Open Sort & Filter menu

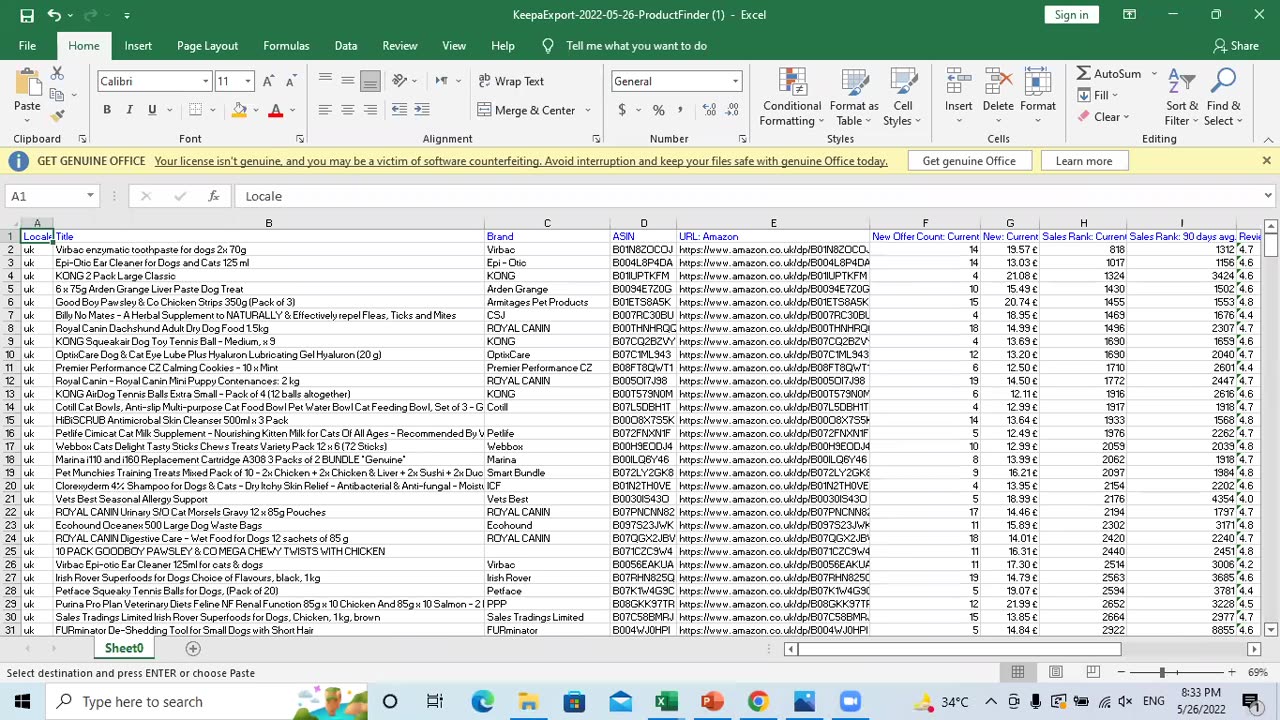1181,98
